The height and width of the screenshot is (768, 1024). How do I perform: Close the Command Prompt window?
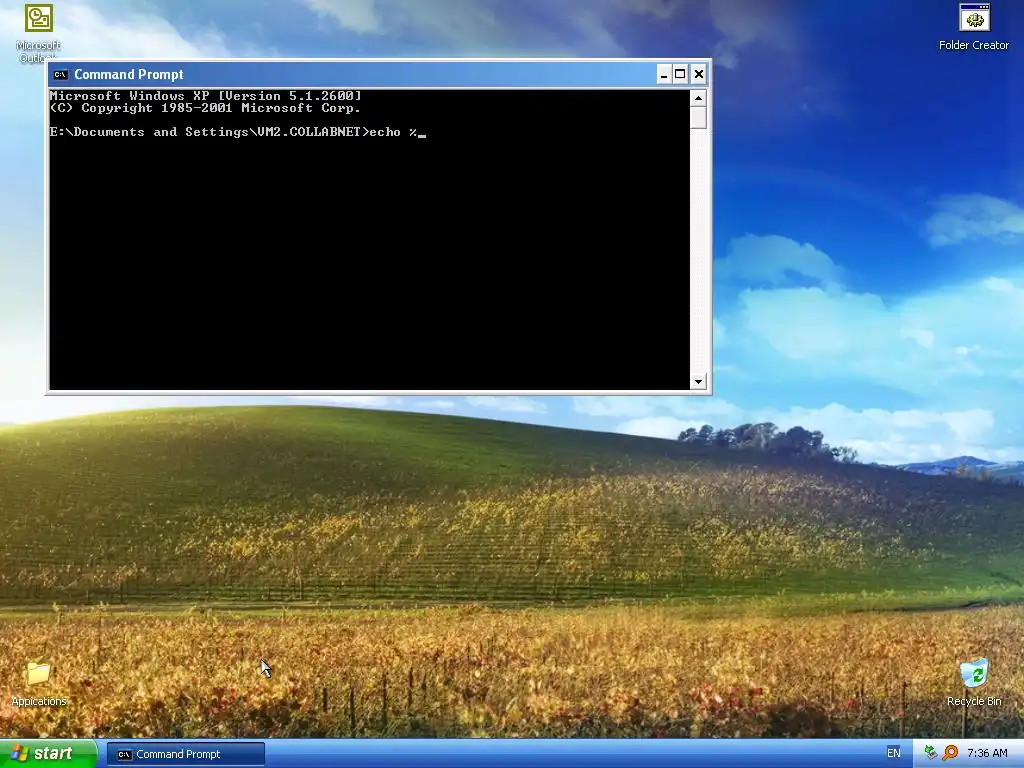click(x=698, y=74)
